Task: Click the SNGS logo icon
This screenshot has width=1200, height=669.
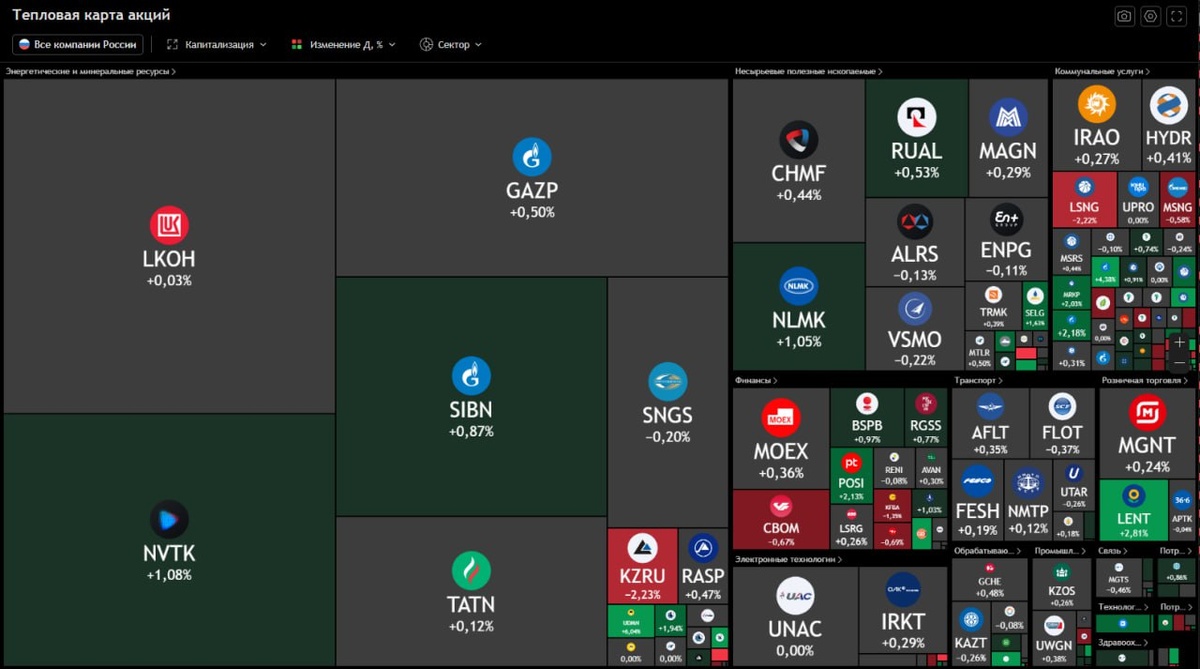Action: pyautogui.click(x=667, y=381)
